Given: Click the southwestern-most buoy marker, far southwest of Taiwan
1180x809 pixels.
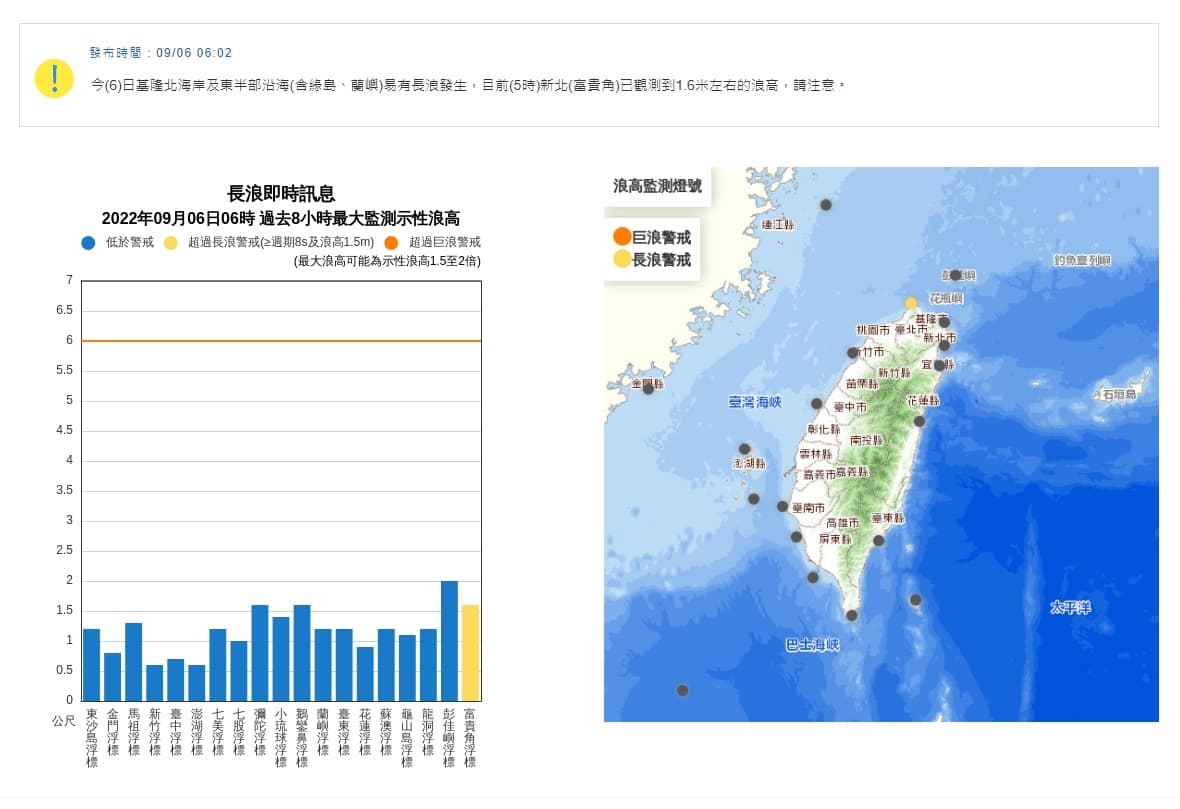Looking at the screenshot, I should (x=682, y=690).
